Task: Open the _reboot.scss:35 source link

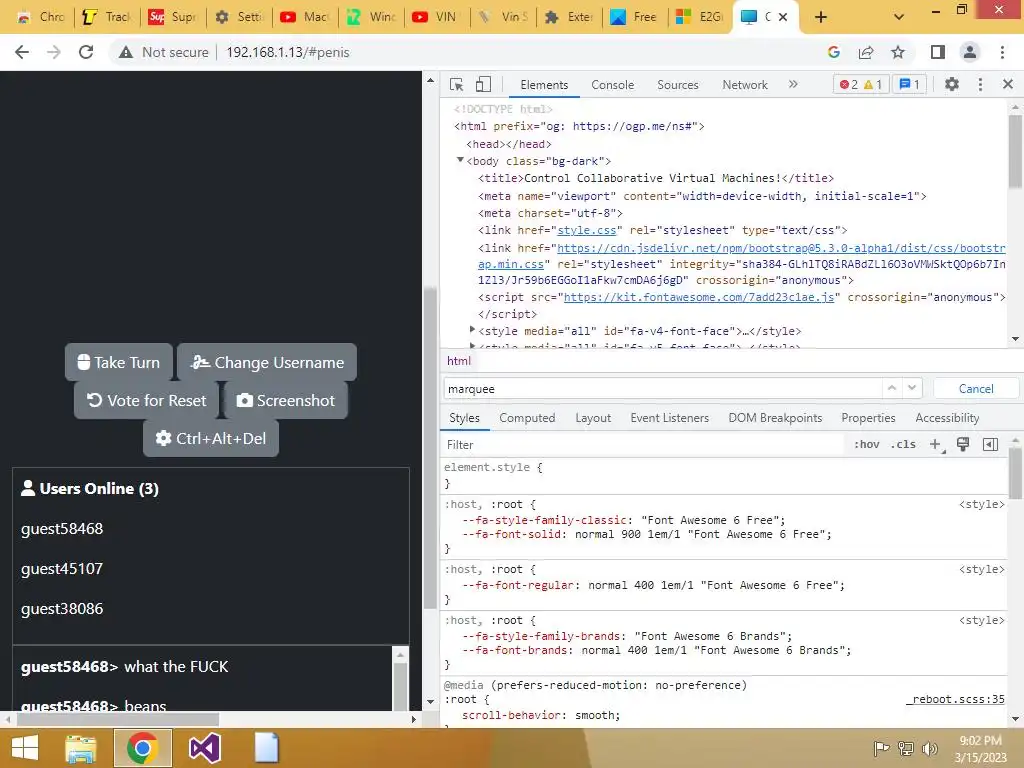Action: point(955,699)
